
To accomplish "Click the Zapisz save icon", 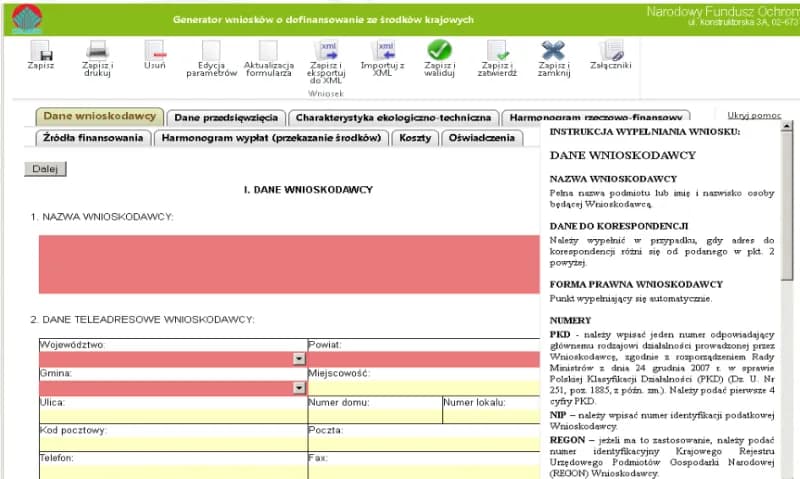I will tap(41, 51).
